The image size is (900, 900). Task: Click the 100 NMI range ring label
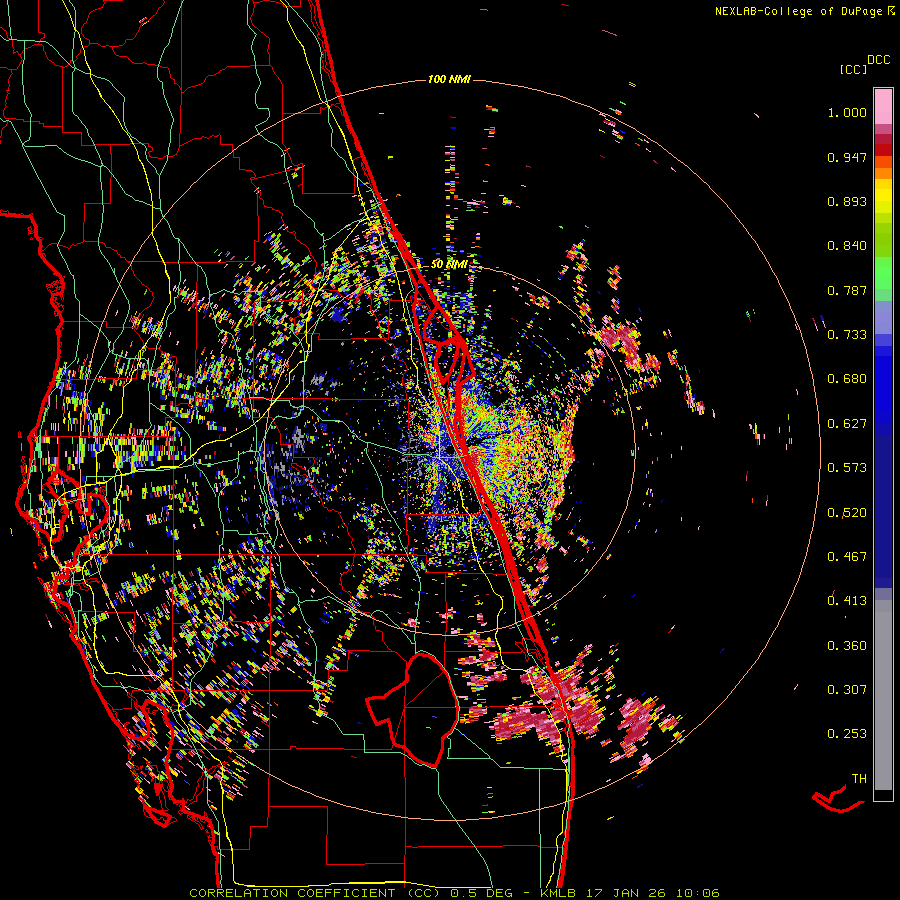449,79
